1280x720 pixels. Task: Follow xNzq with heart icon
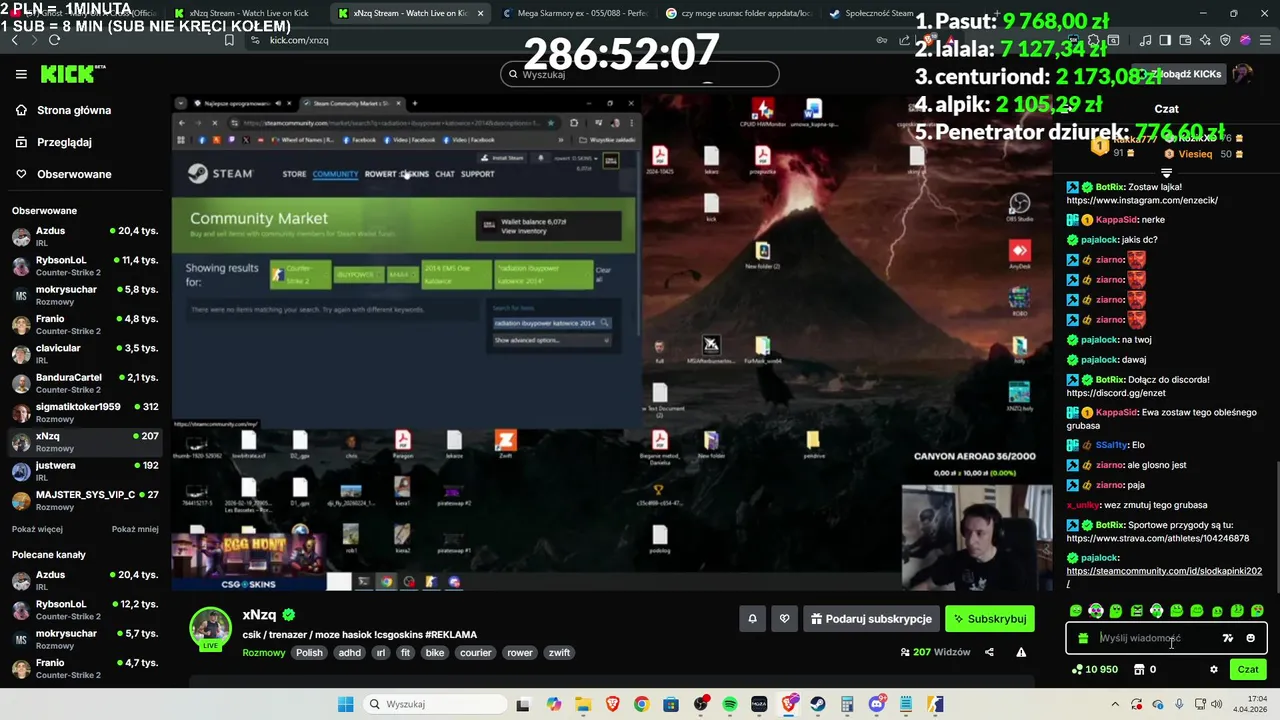[x=784, y=619]
